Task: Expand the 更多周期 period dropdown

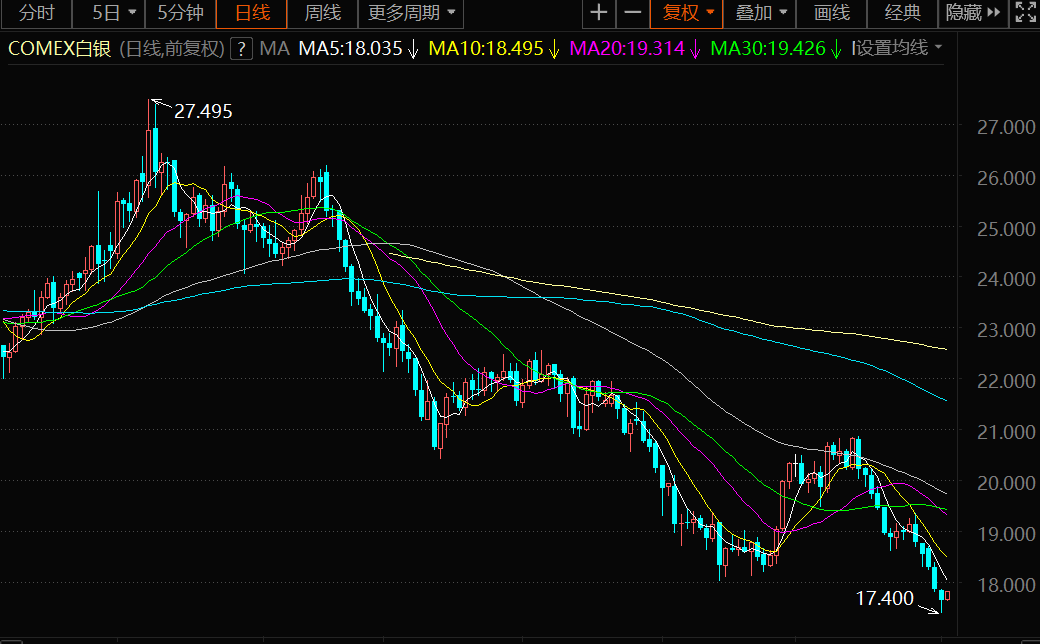Action: point(410,13)
